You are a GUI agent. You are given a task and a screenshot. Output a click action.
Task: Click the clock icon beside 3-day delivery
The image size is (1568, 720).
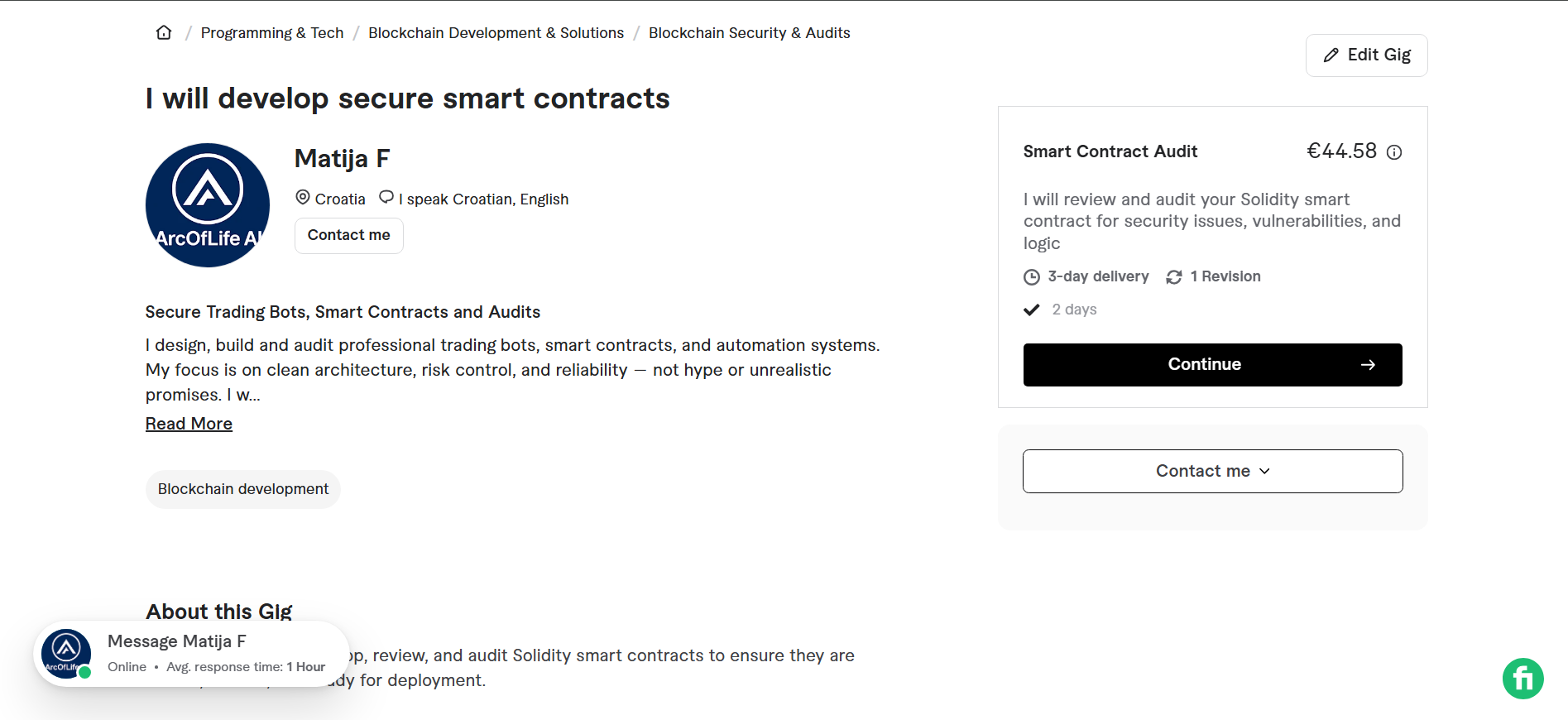click(1031, 276)
